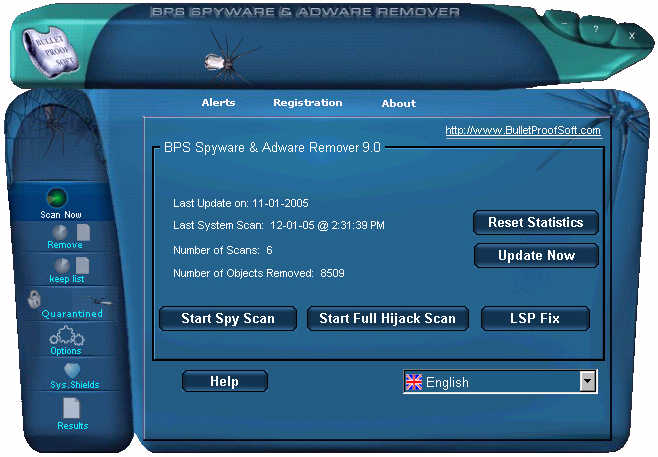Click the English language field
This screenshot has height=457, width=658.
coord(500,381)
